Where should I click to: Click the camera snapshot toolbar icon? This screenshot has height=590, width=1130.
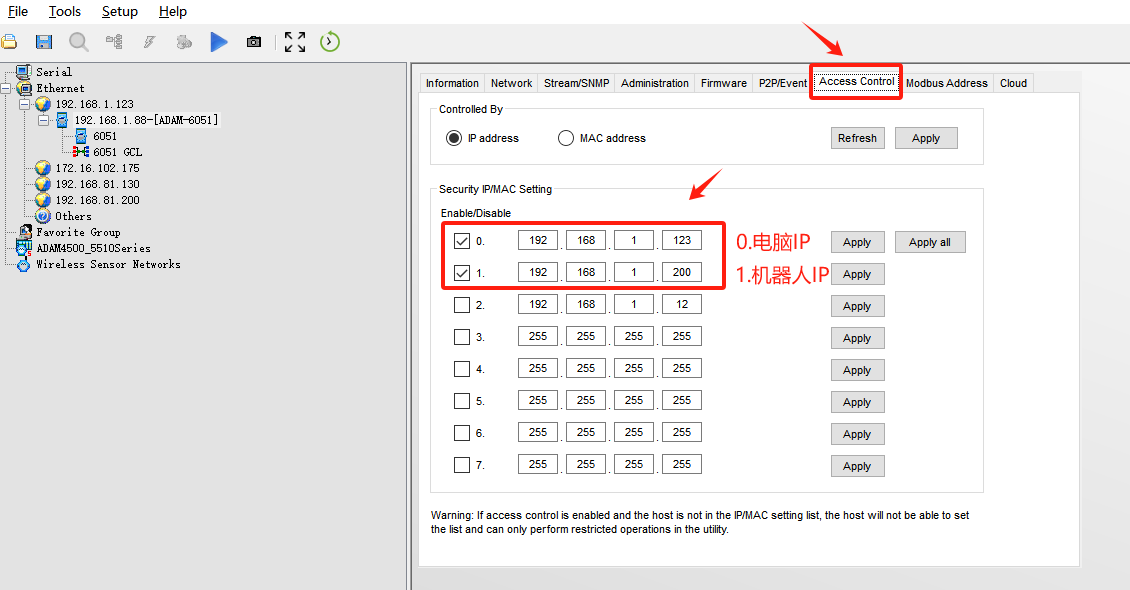click(254, 42)
